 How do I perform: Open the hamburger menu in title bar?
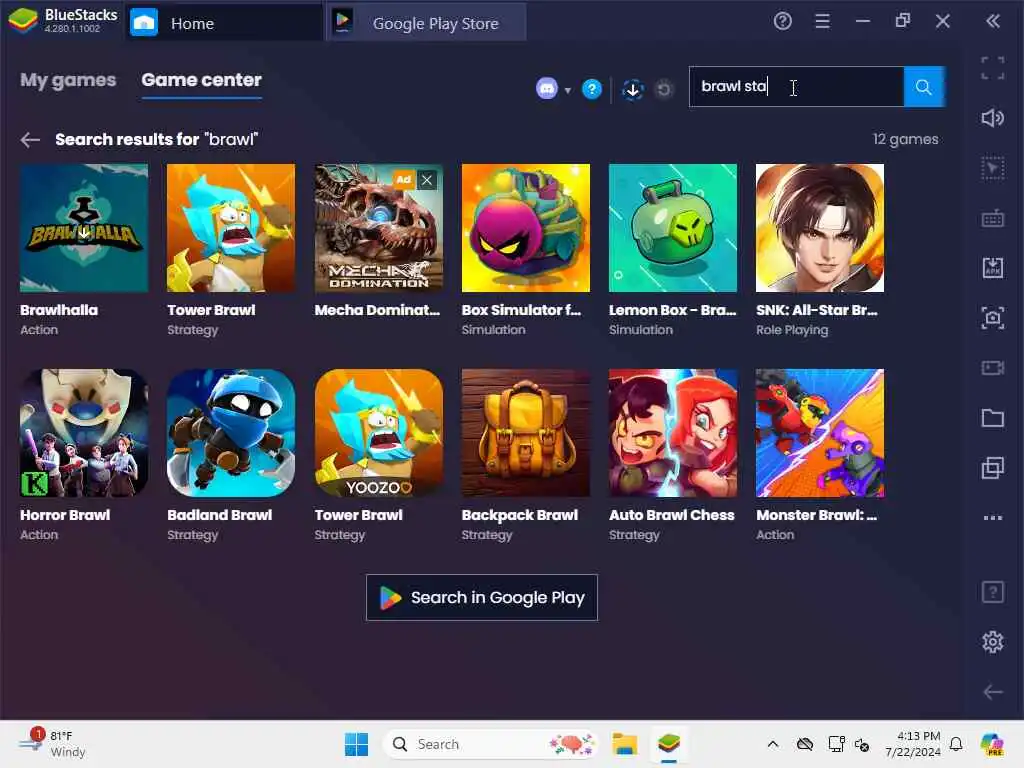click(822, 22)
